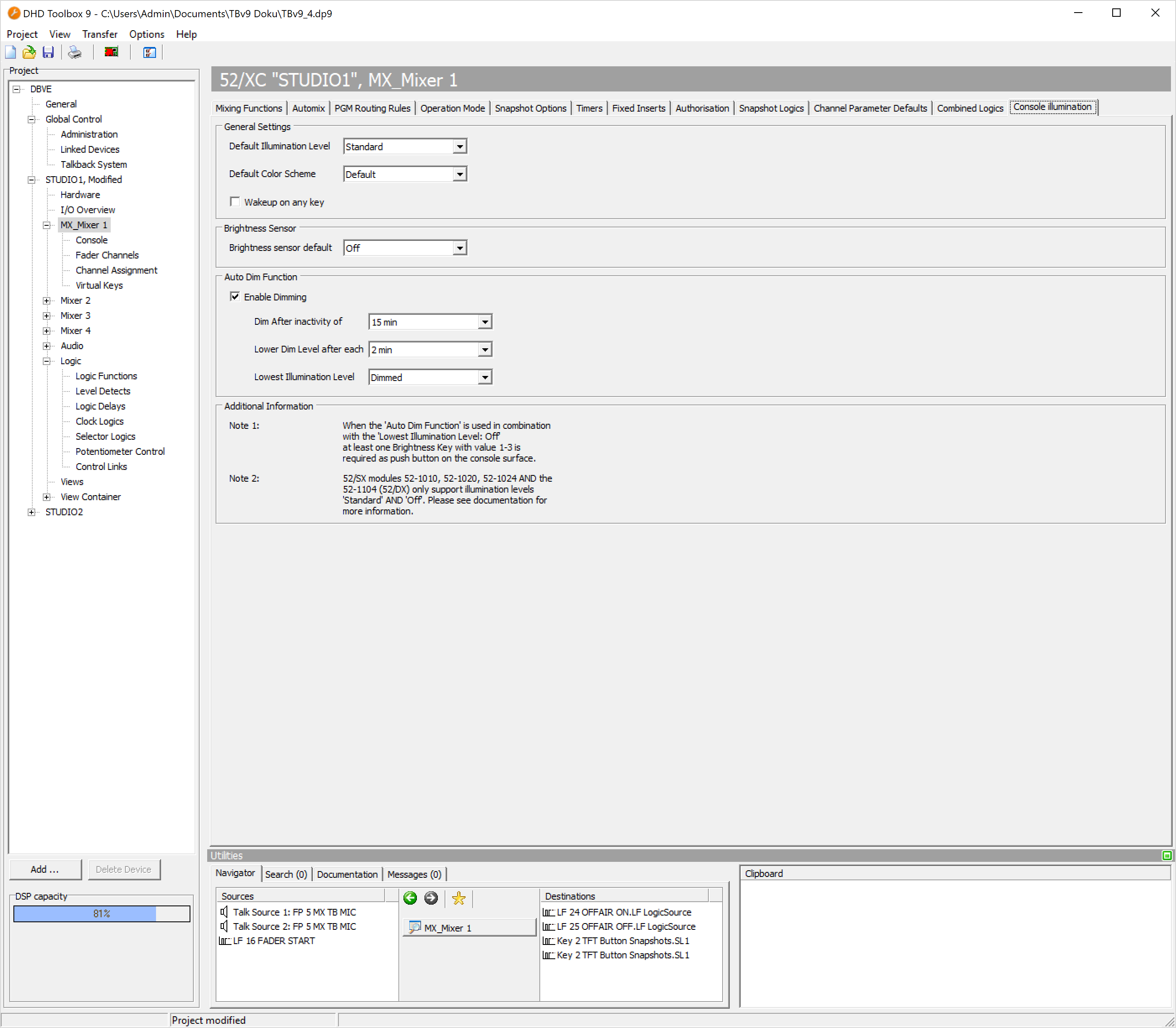Select Fader Channels in project tree
Screen dimensions: 1176x1028
click(x=107, y=255)
